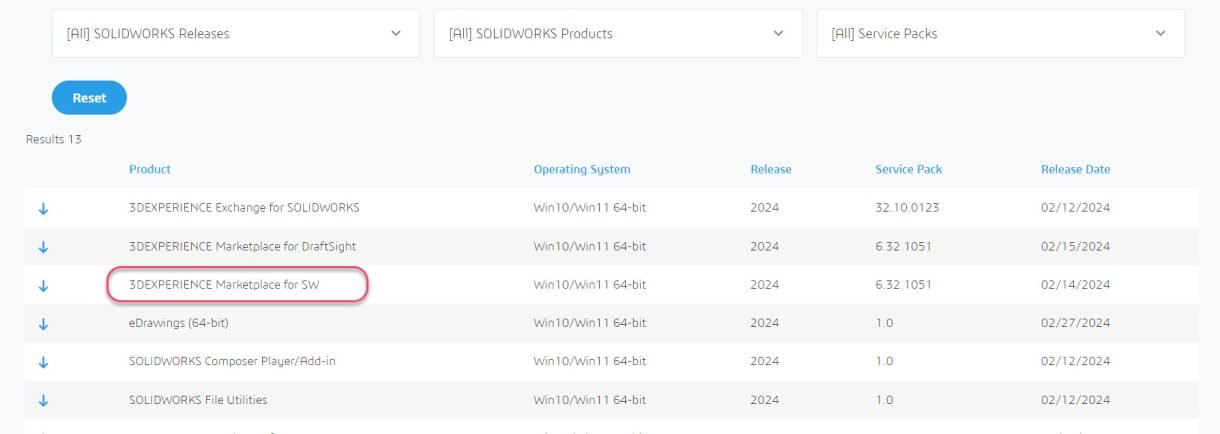Sort by the Release column header
The image size is (1220, 434).
pyautogui.click(x=771, y=169)
